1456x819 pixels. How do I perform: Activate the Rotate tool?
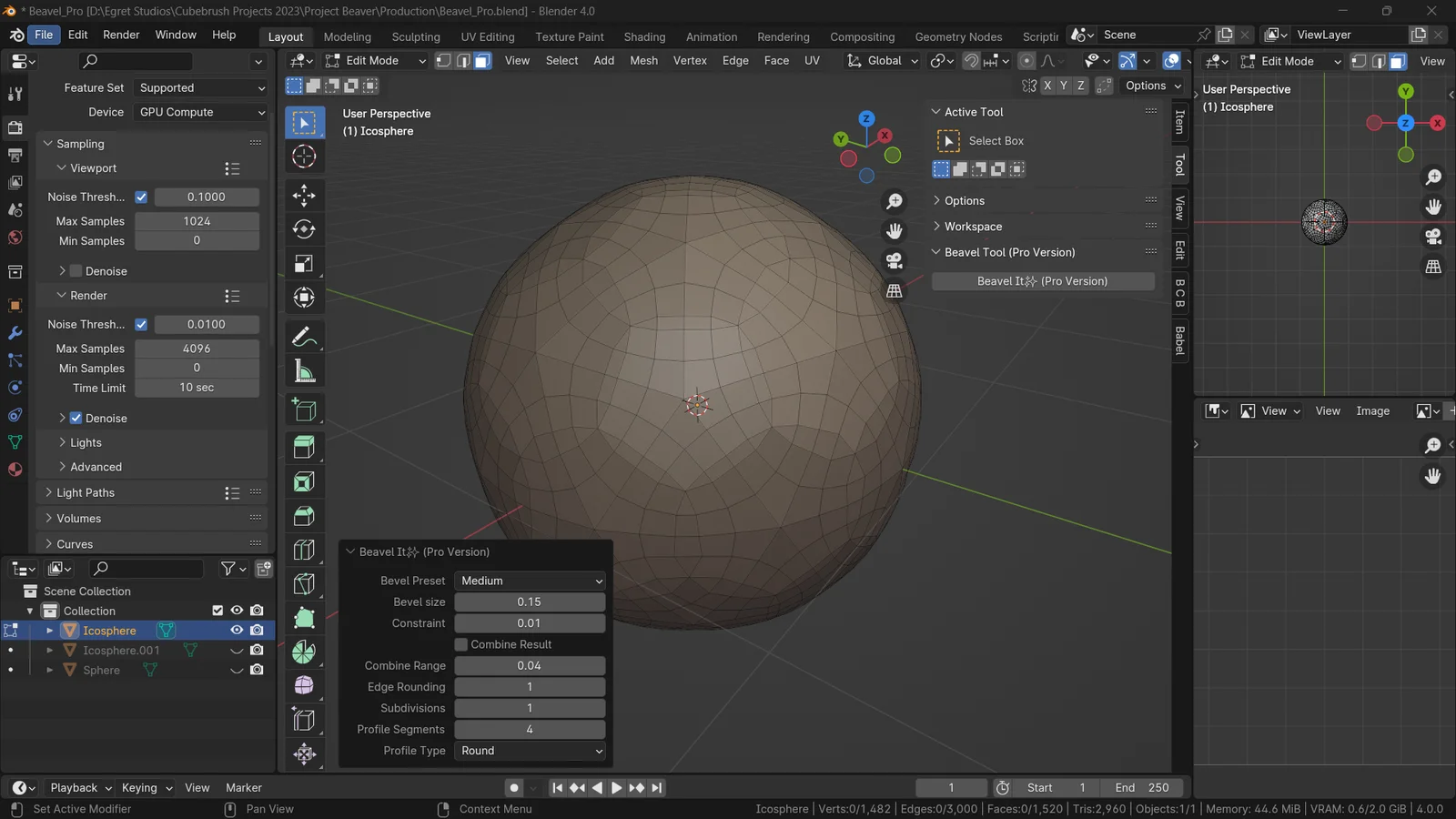pyautogui.click(x=304, y=229)
